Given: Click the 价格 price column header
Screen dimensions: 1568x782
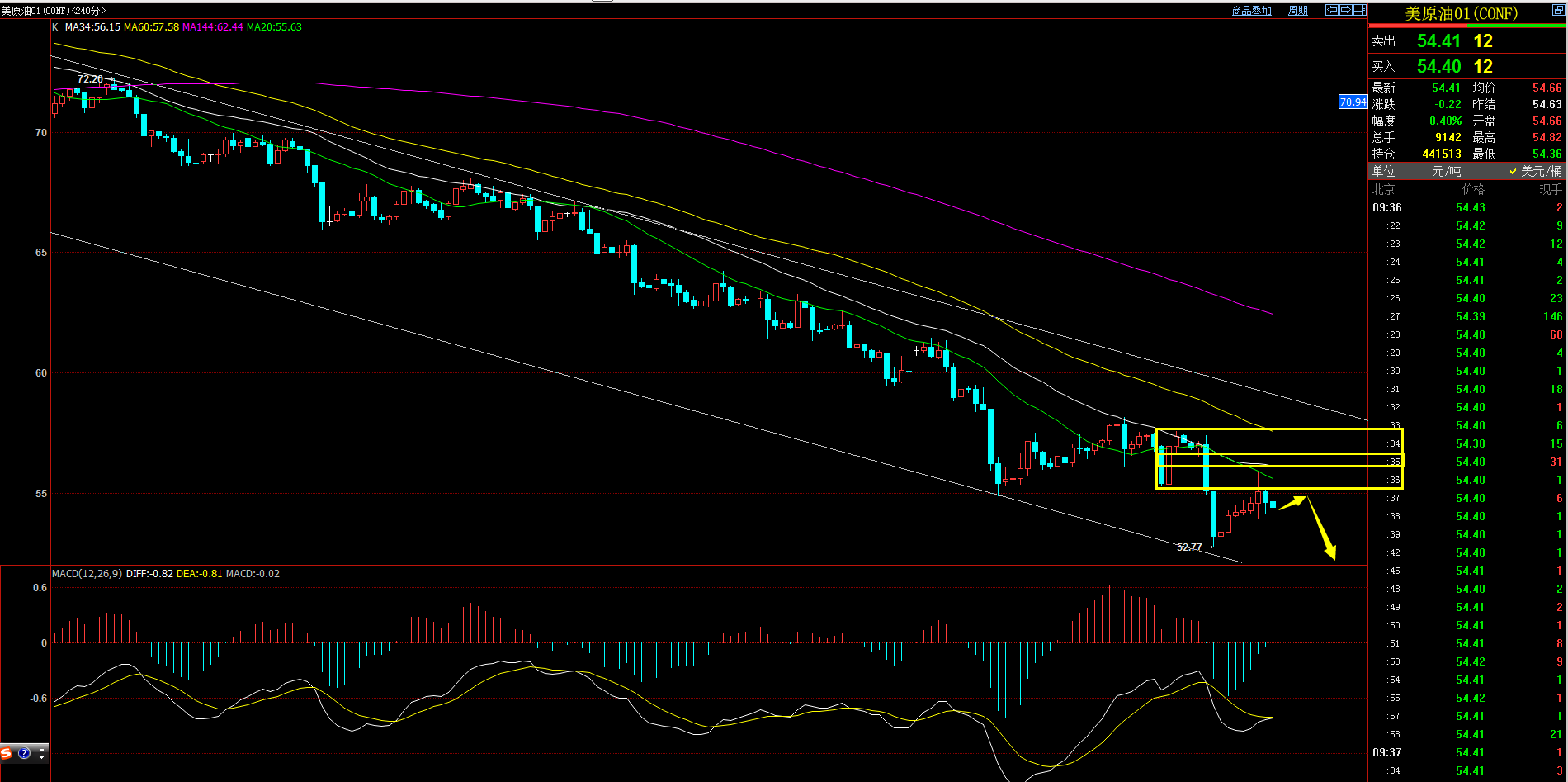Looking at the screenshot, I should click(x=1473, y=190).
